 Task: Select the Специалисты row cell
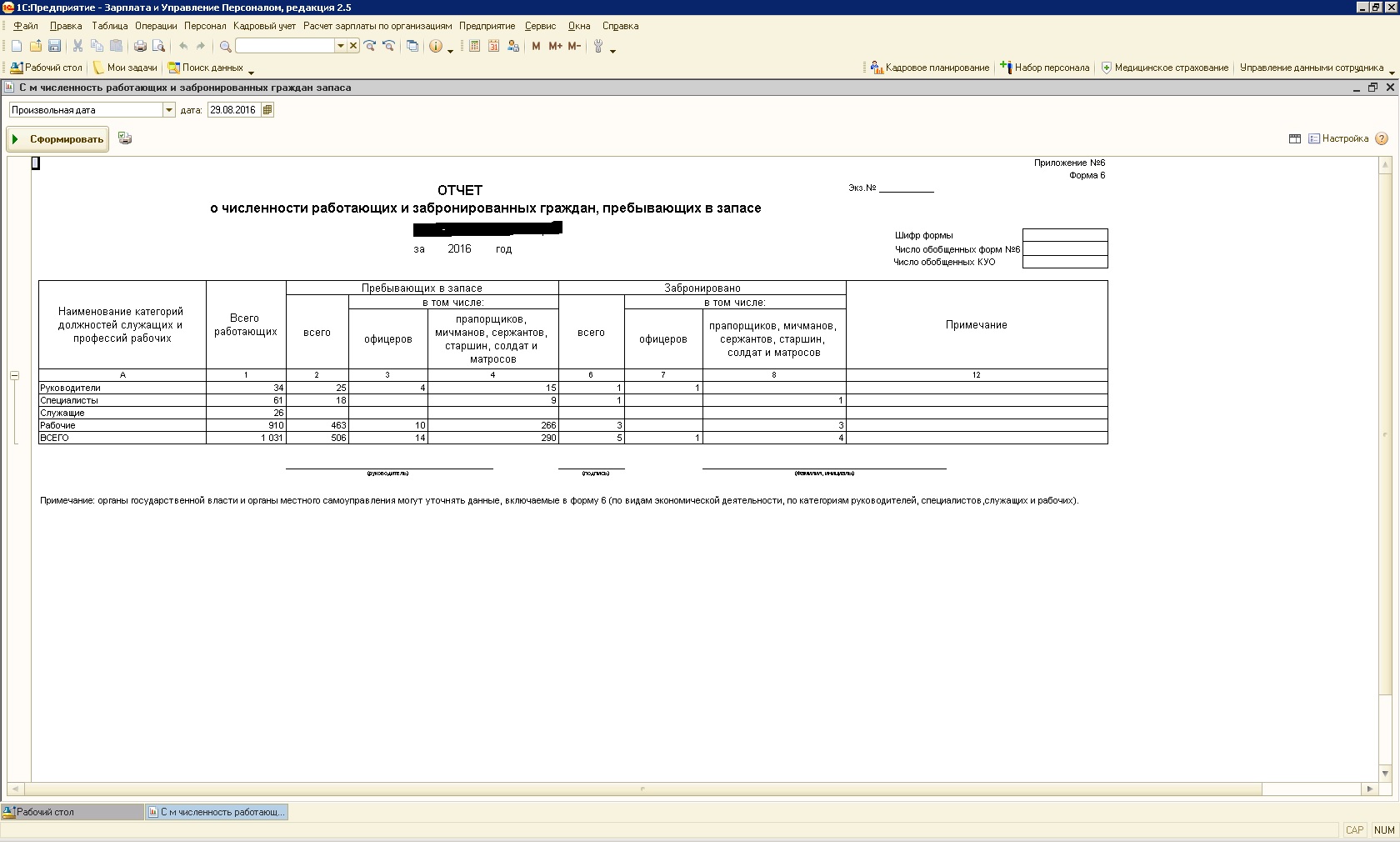[122, 400]
